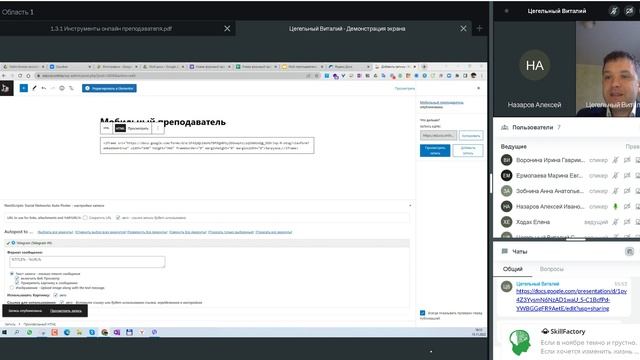Collapse the NextScripts Auto Poster panel arrow
640x360 pixels.
pyautogui.click(x=410, y=205)
